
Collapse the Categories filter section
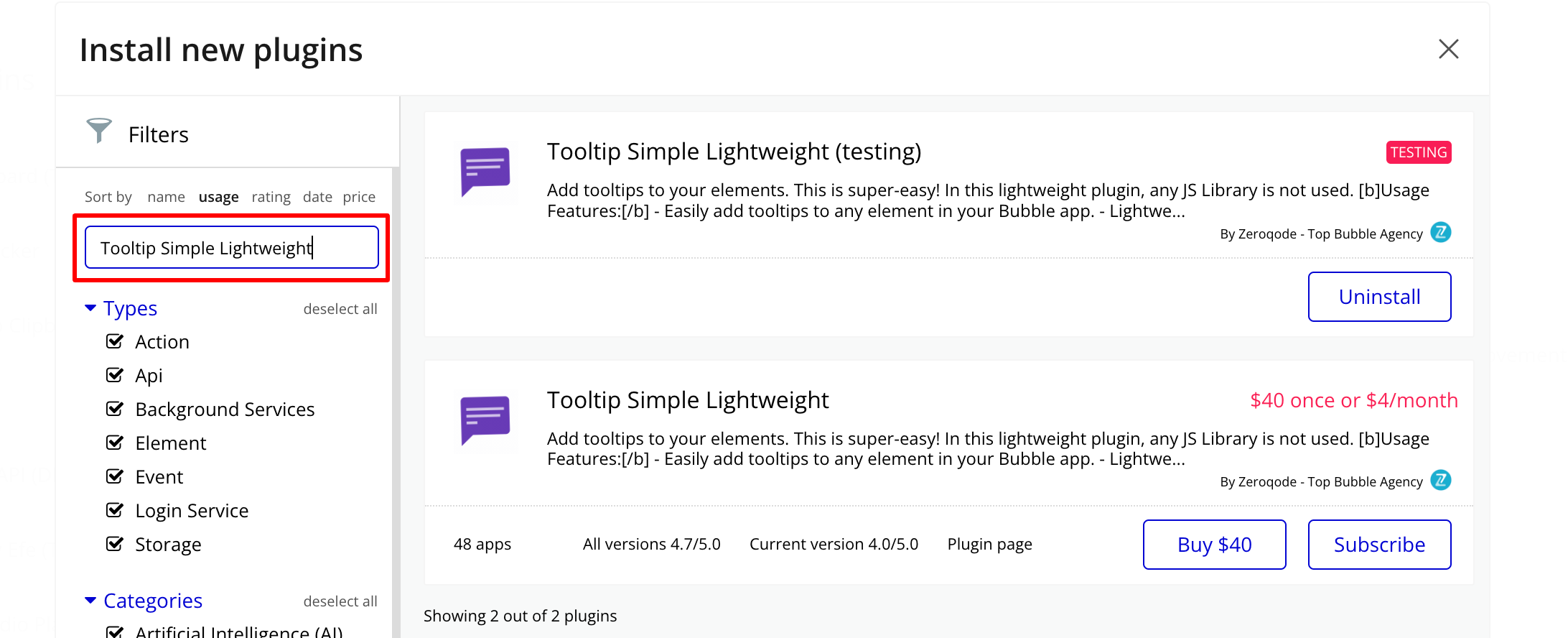[x=90, y=601]
